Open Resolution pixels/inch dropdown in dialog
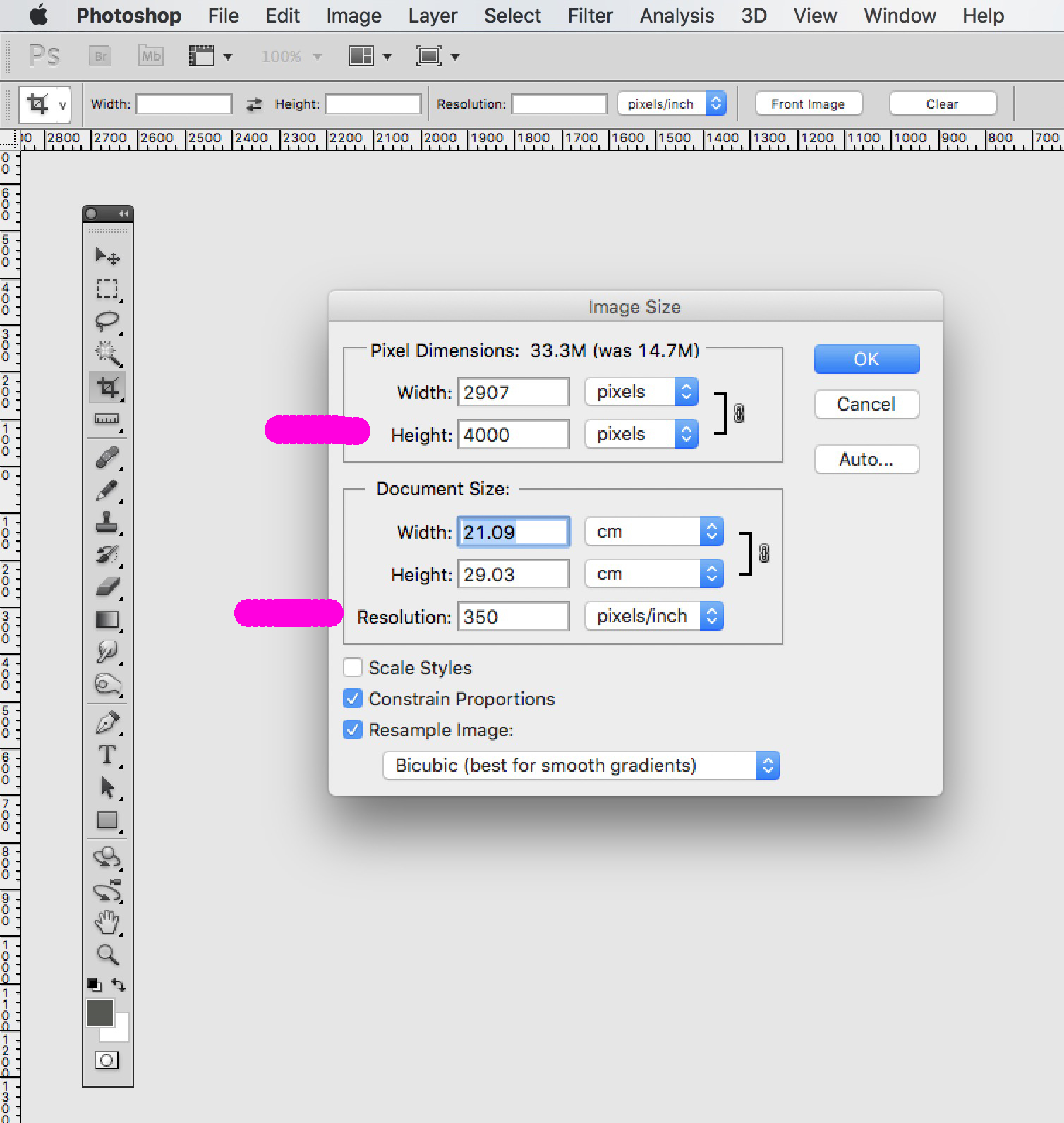The height and width of the screenshot is (1123, 1064). (653, 617)
